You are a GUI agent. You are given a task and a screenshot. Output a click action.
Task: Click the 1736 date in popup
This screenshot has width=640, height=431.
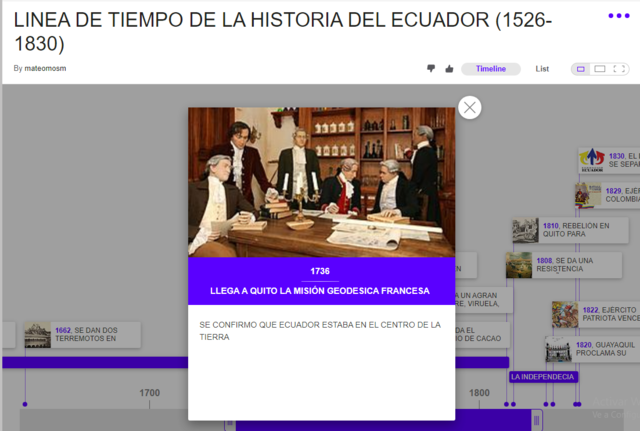click(x=320, y=271)
